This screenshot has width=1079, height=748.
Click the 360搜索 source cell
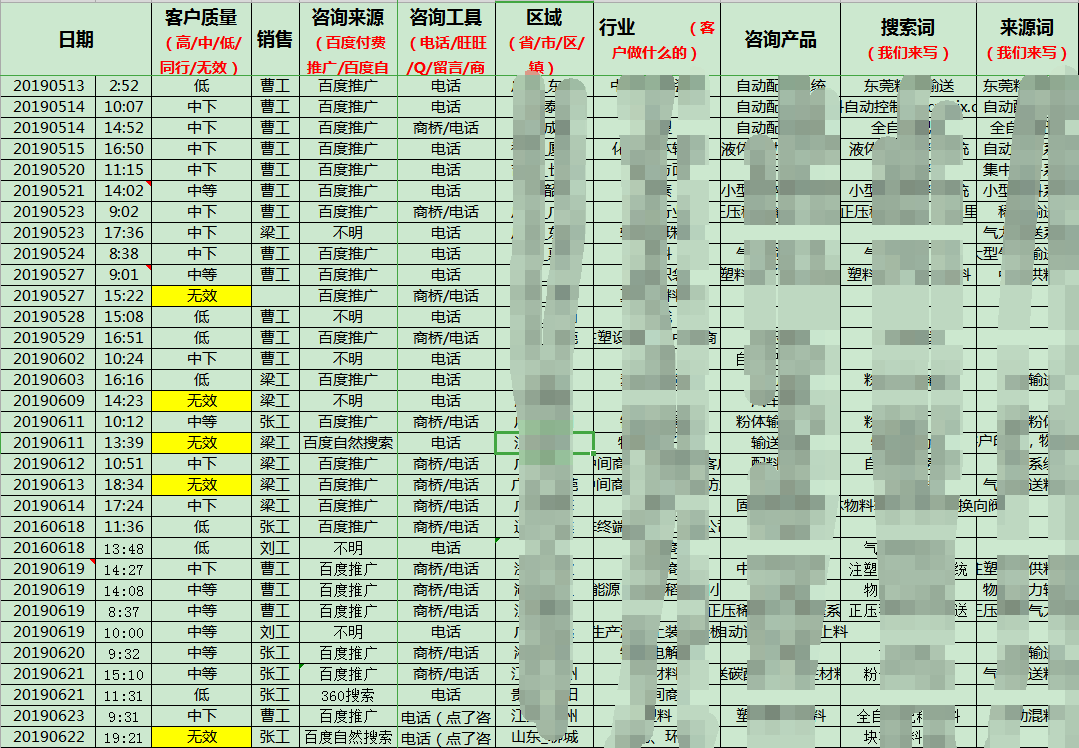pyautogui.click(x=348, y=695)
